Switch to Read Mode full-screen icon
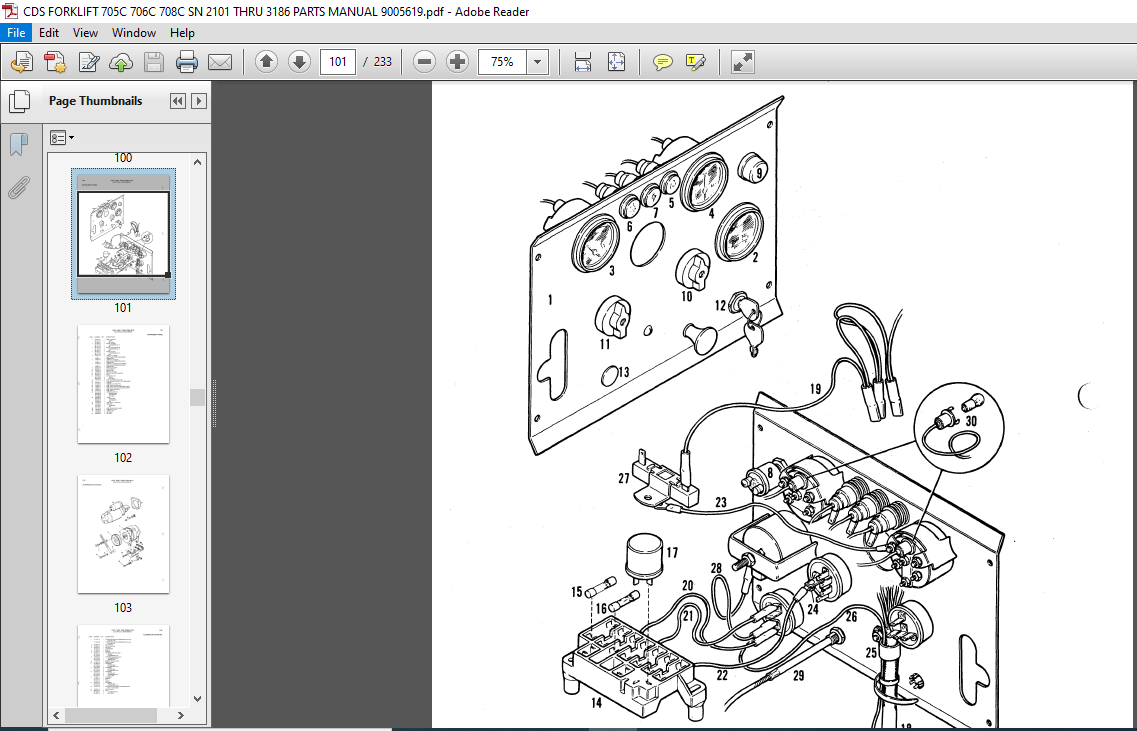Image resolution: width=1137 pixels, height=731 pixels. (x=742, y=62)
